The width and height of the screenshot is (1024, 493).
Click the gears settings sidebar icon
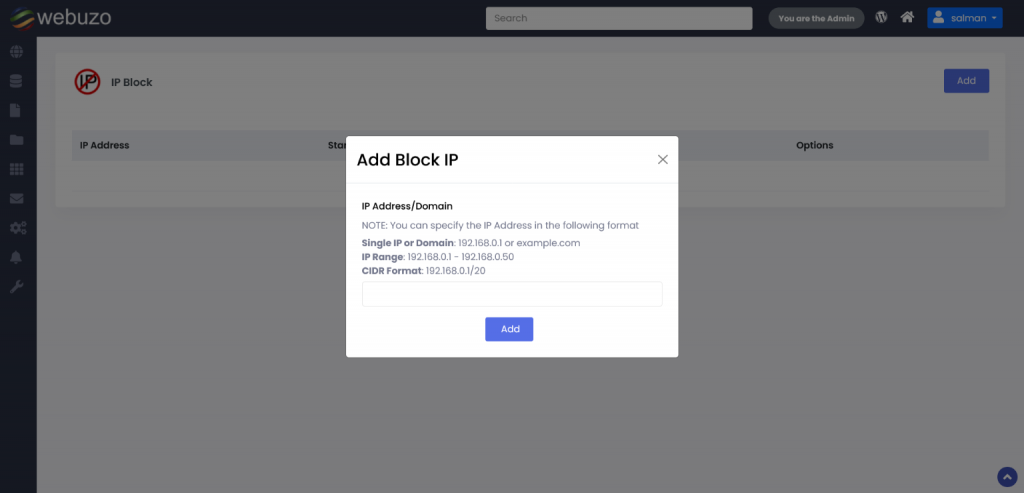[17, 228]
